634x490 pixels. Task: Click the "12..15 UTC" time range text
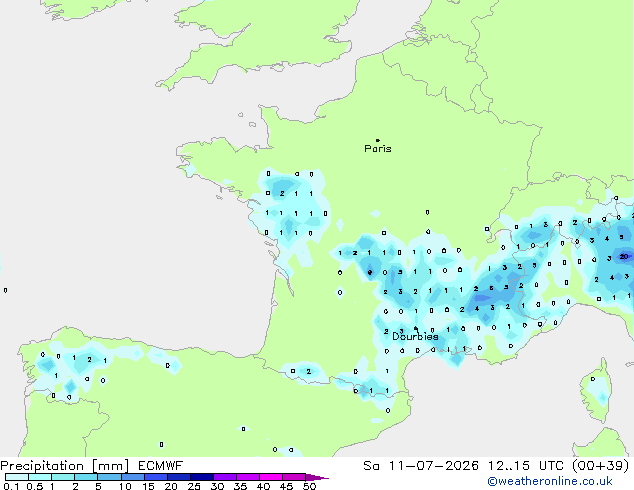click(x=526, y=466)
